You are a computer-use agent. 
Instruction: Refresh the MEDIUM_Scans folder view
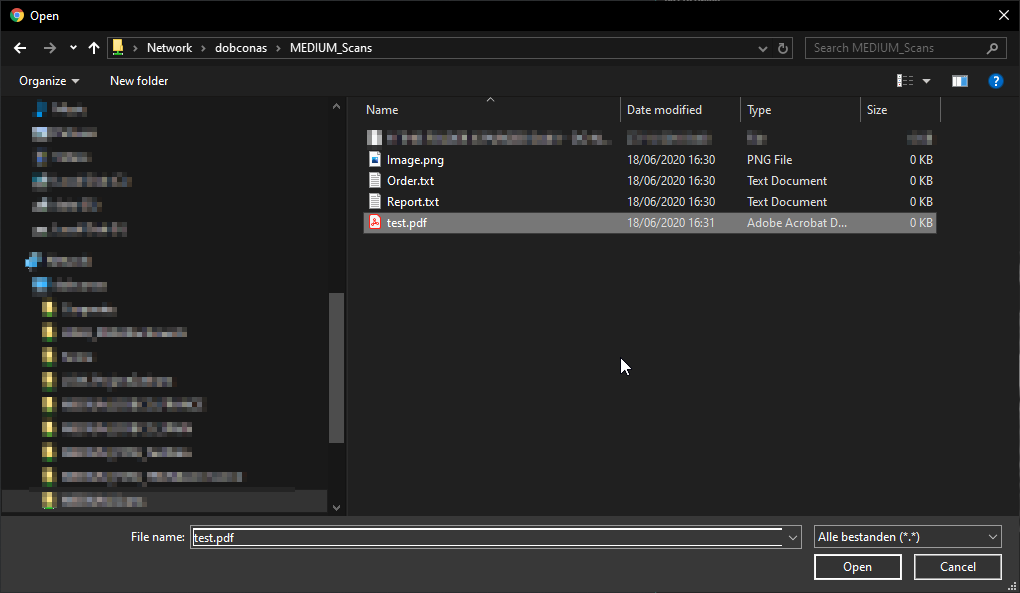click(784, 48)
